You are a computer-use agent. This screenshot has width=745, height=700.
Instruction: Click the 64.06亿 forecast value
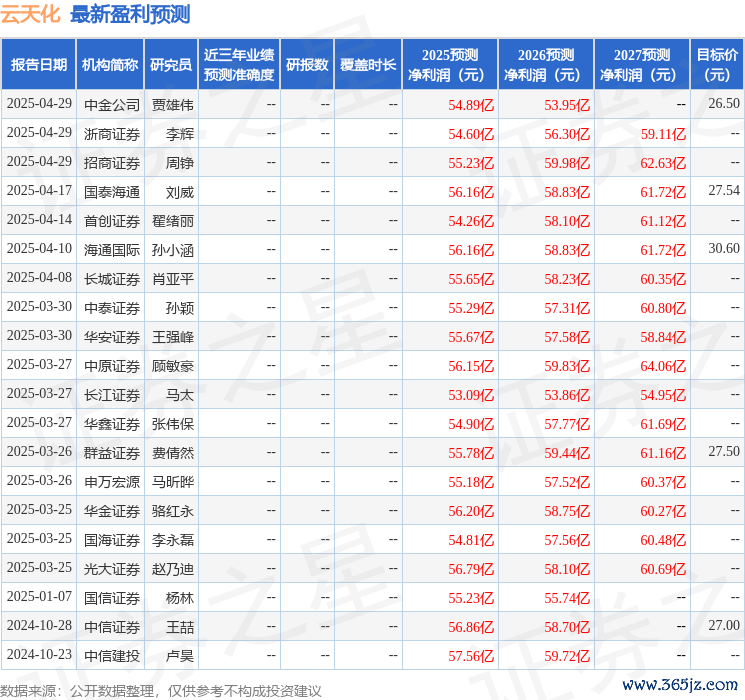[663, 366]
